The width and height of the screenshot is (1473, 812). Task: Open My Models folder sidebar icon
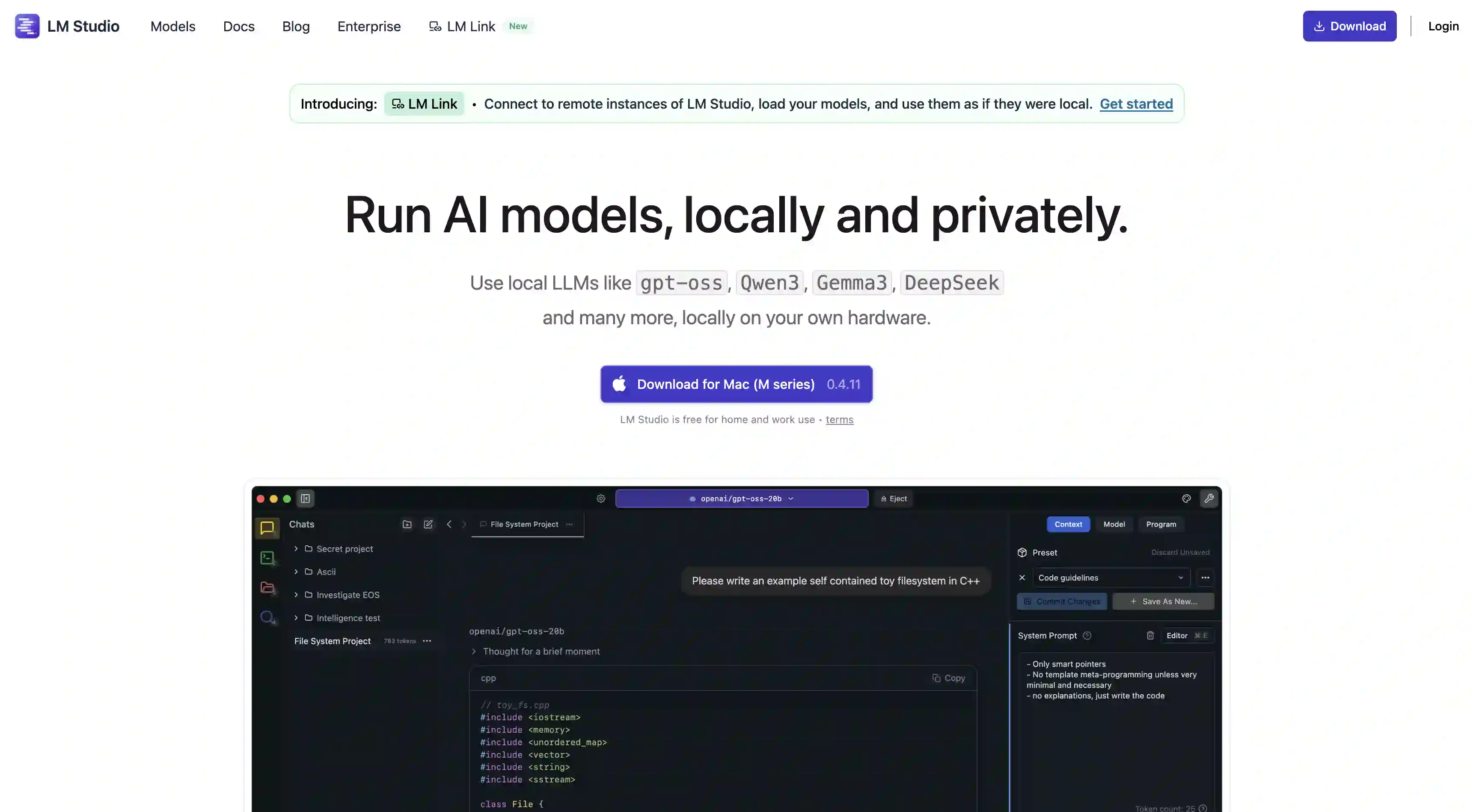point(267,587)
